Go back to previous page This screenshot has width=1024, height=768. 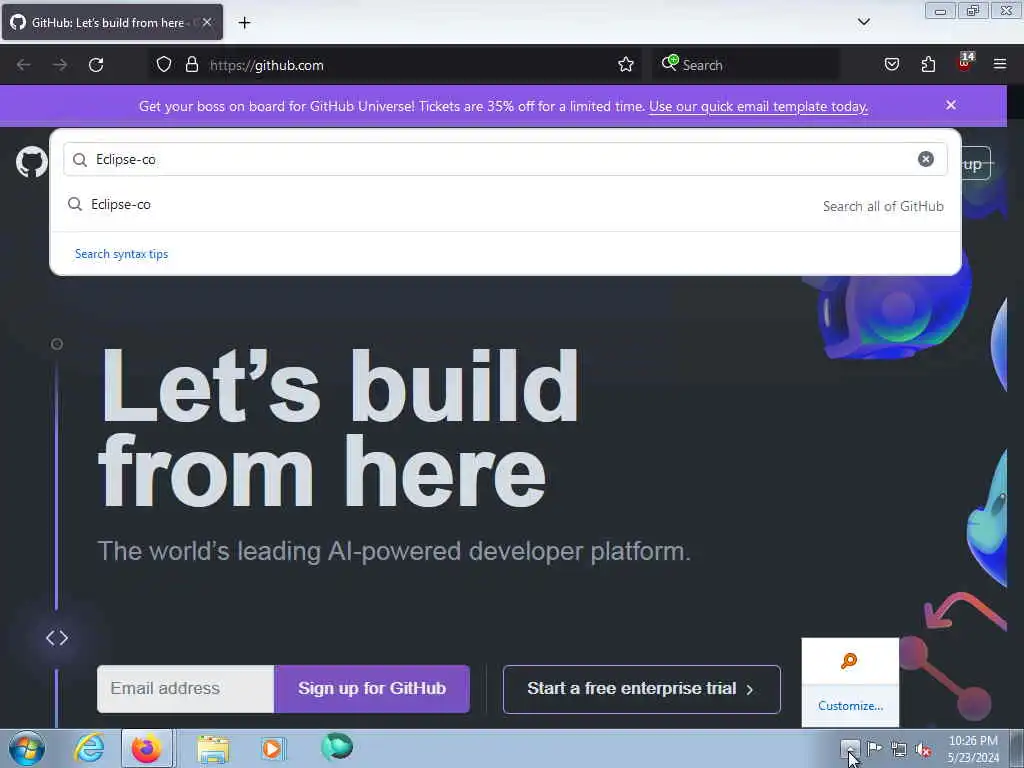point(24,65)
